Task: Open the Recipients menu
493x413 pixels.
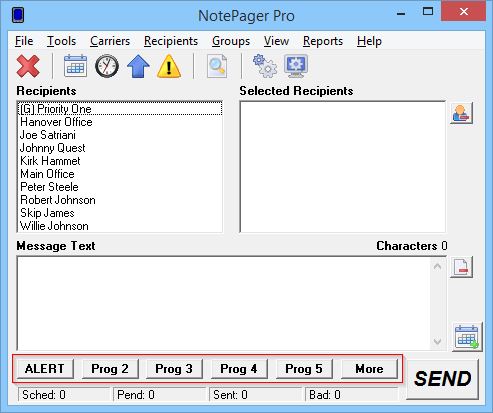Action: click(171, 41)
